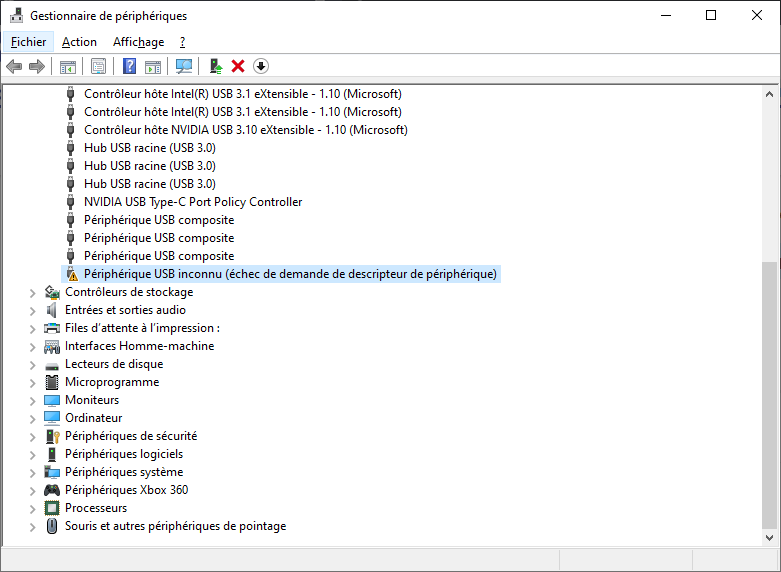The image size is (781, 572).
Task: Open the Fichier menu
Action: pyautogui.click(x=29, y=42)
